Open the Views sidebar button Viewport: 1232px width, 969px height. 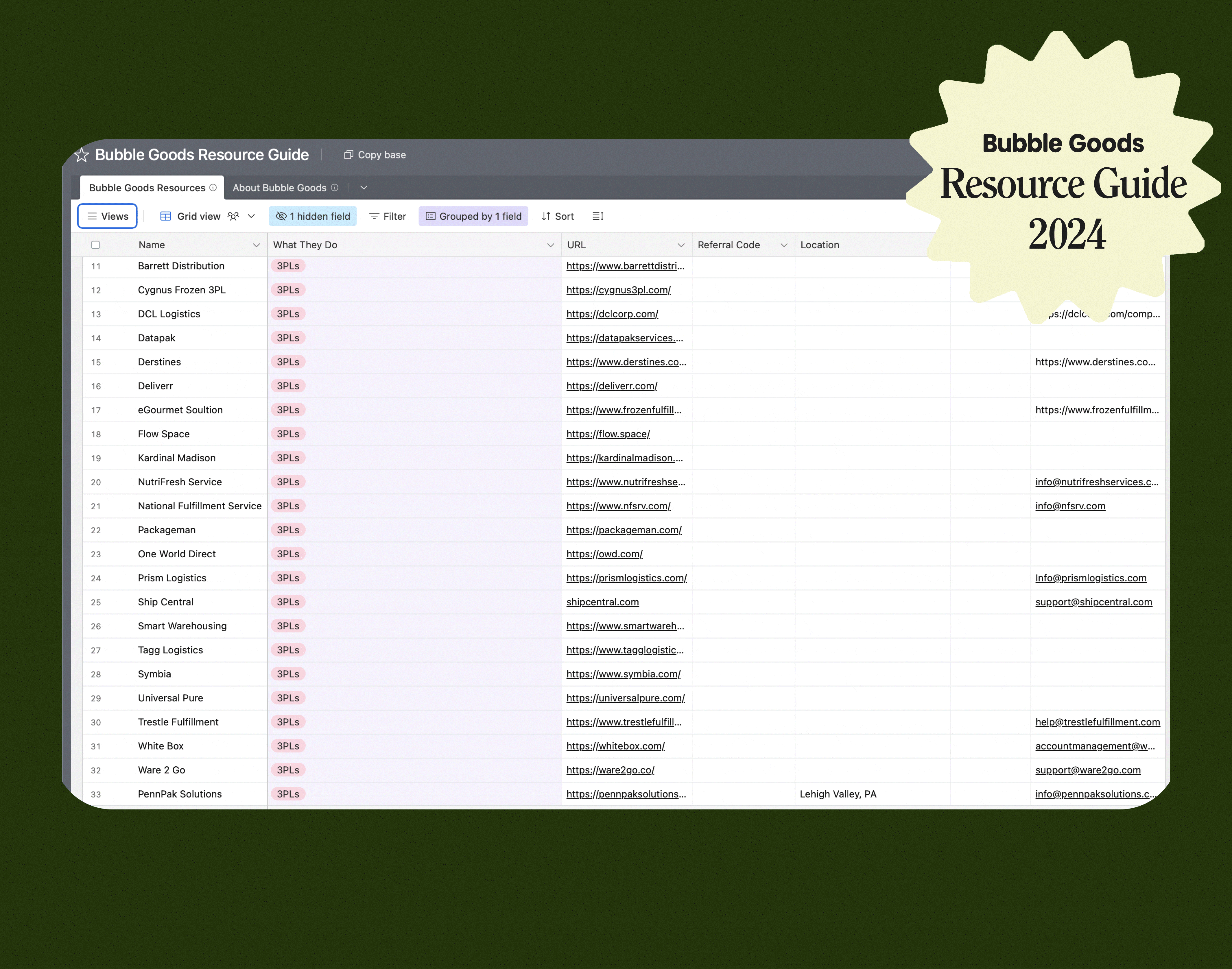(107, 216)
